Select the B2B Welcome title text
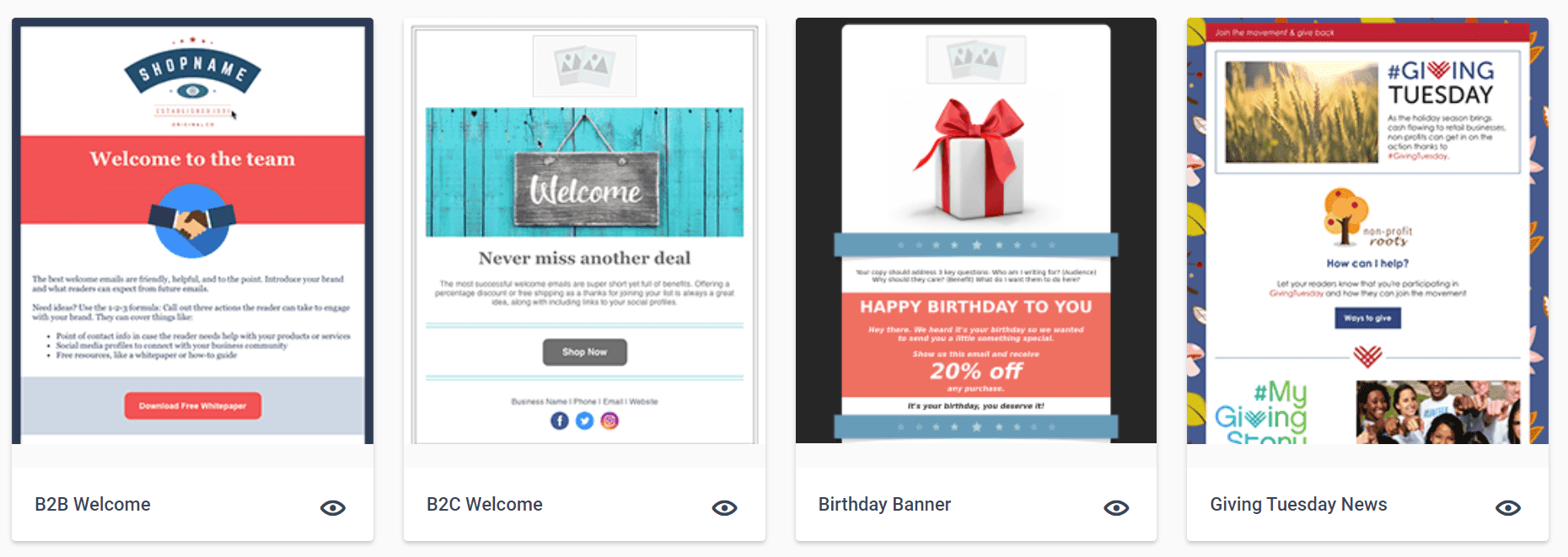 click(93, 504)
